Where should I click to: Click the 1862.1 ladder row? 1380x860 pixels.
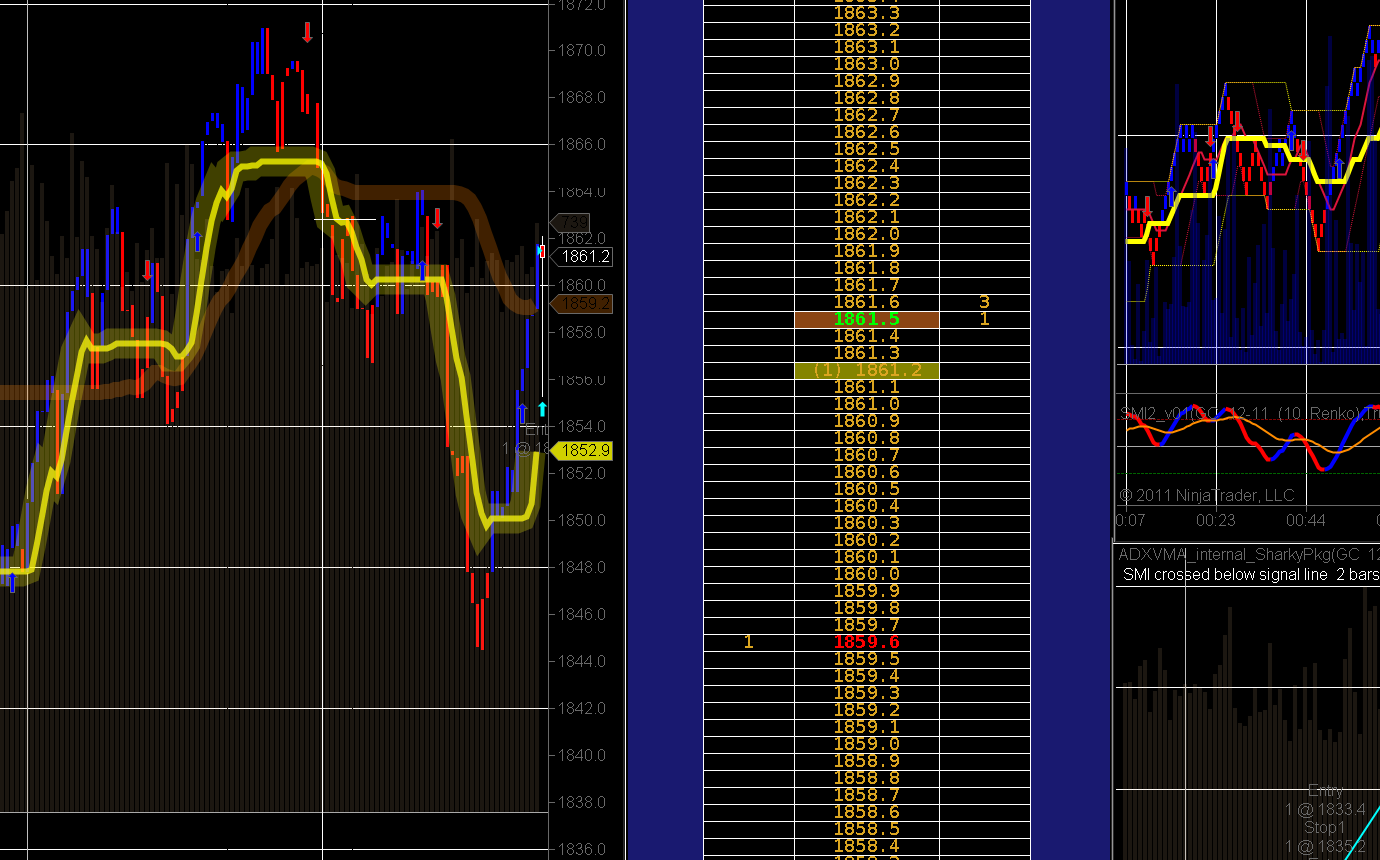click(x=866, y=217)
